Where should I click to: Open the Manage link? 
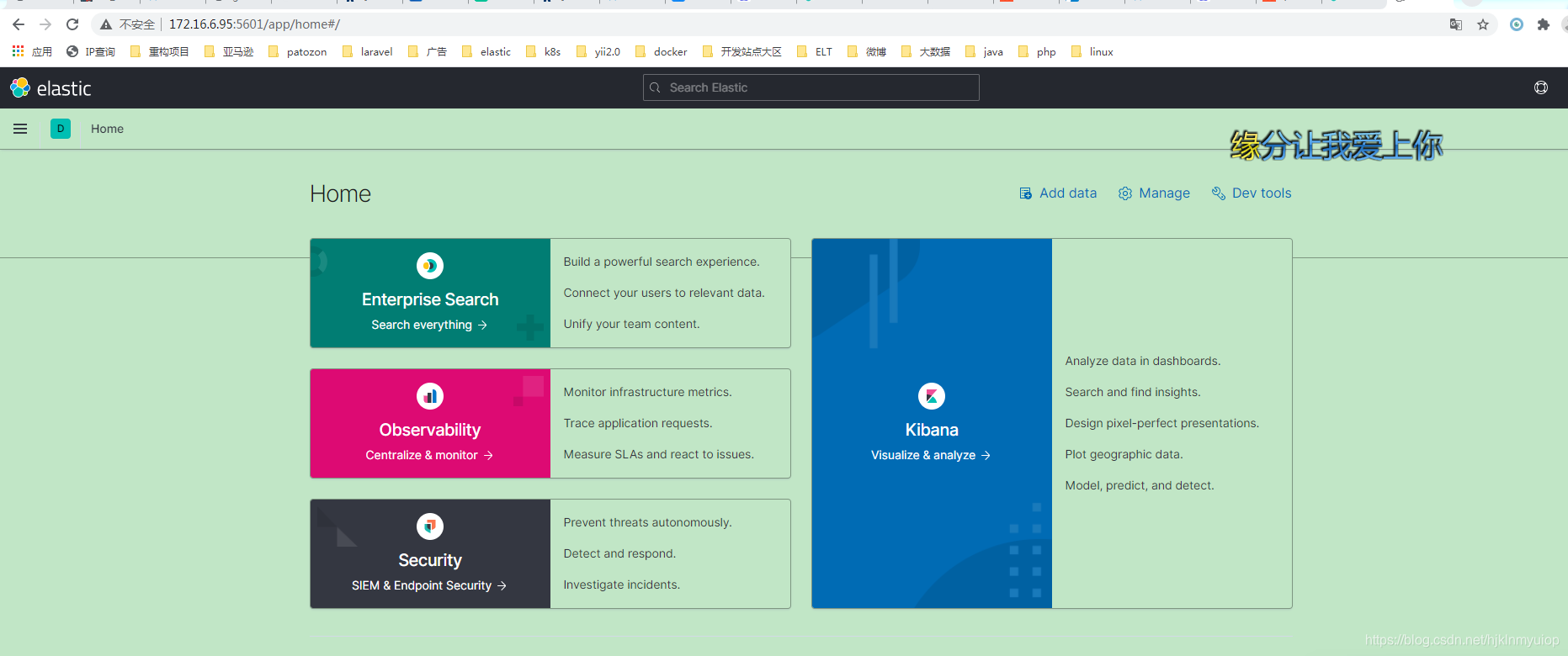tap(1154, 193)
